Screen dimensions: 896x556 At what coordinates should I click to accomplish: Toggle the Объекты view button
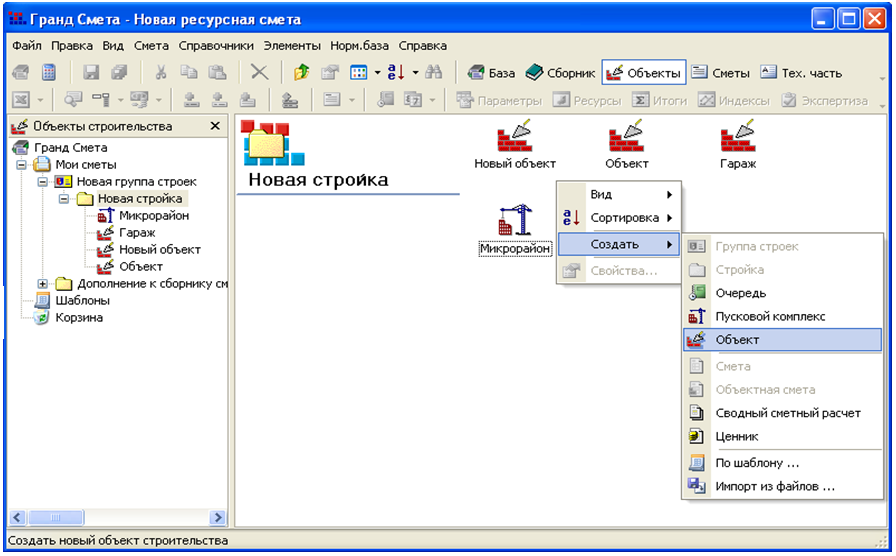[643, 73]
